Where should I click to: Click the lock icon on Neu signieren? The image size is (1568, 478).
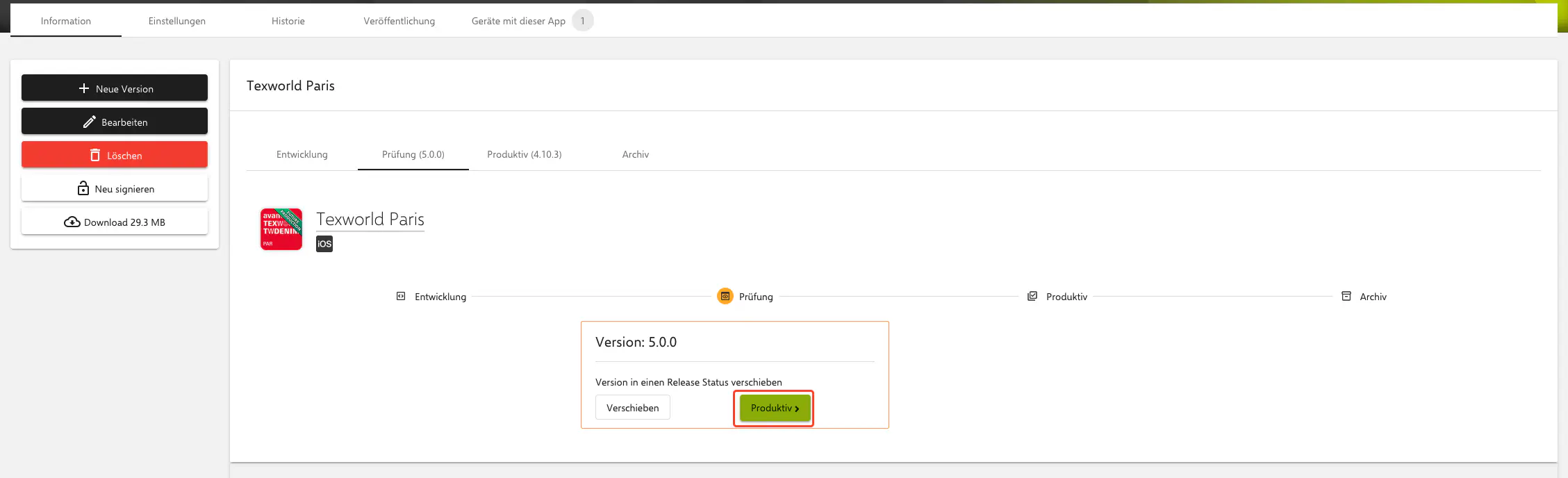click(83, 188)
